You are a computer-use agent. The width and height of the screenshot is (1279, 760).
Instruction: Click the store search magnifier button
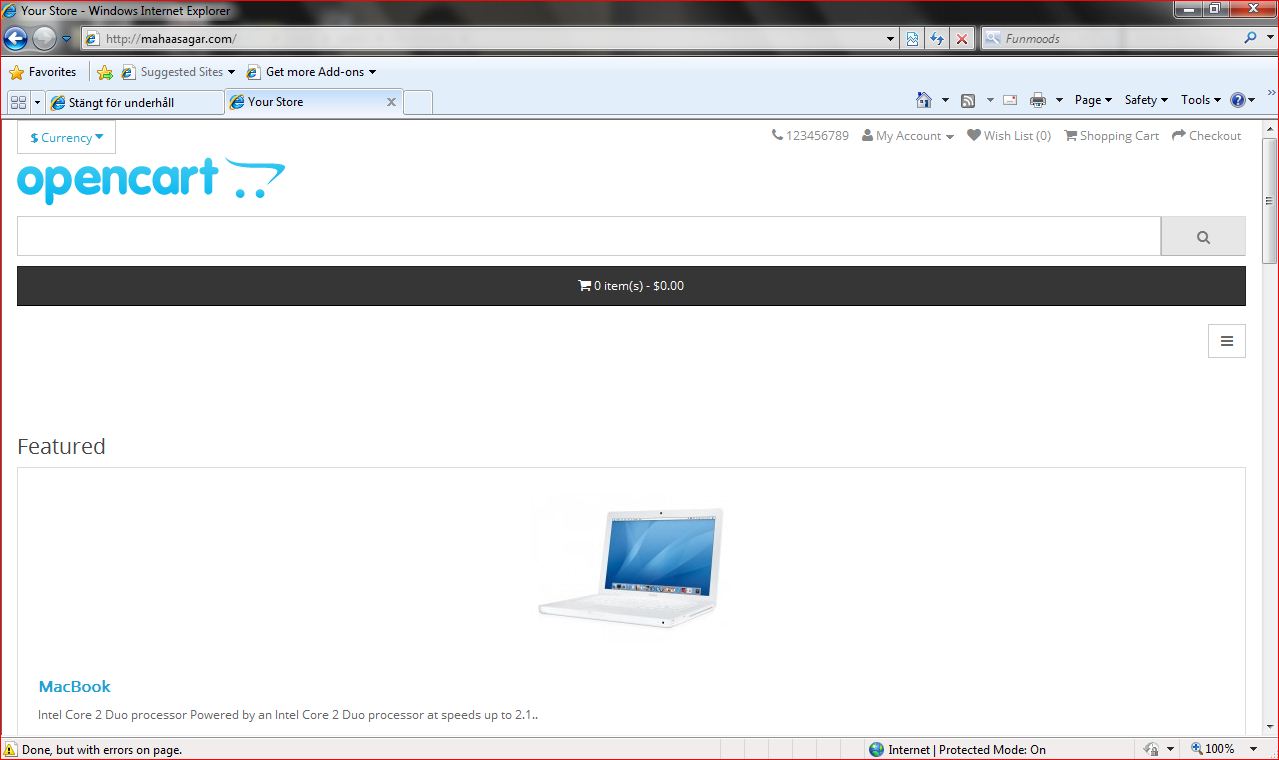(x=1203, y=237)
